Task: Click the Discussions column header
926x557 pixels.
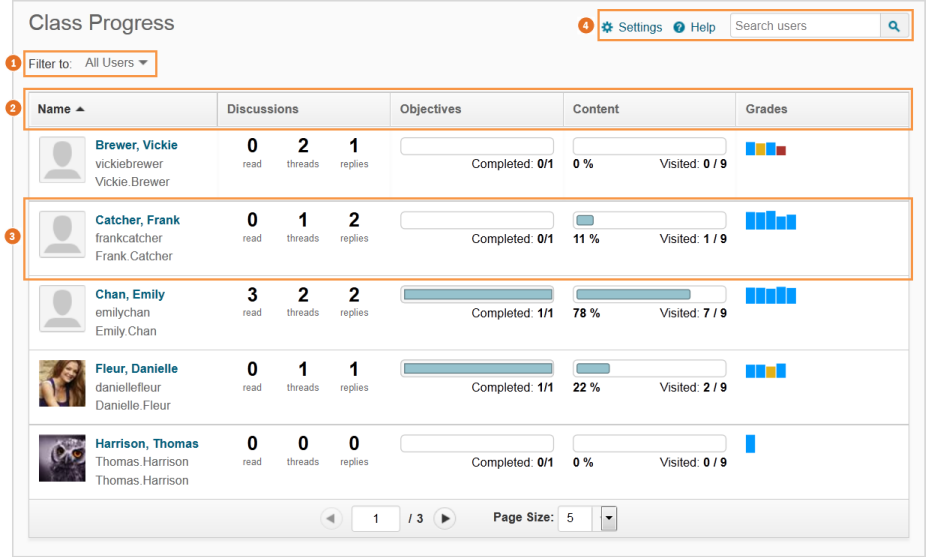Action: pyautogui.click(x=262, y=109)
